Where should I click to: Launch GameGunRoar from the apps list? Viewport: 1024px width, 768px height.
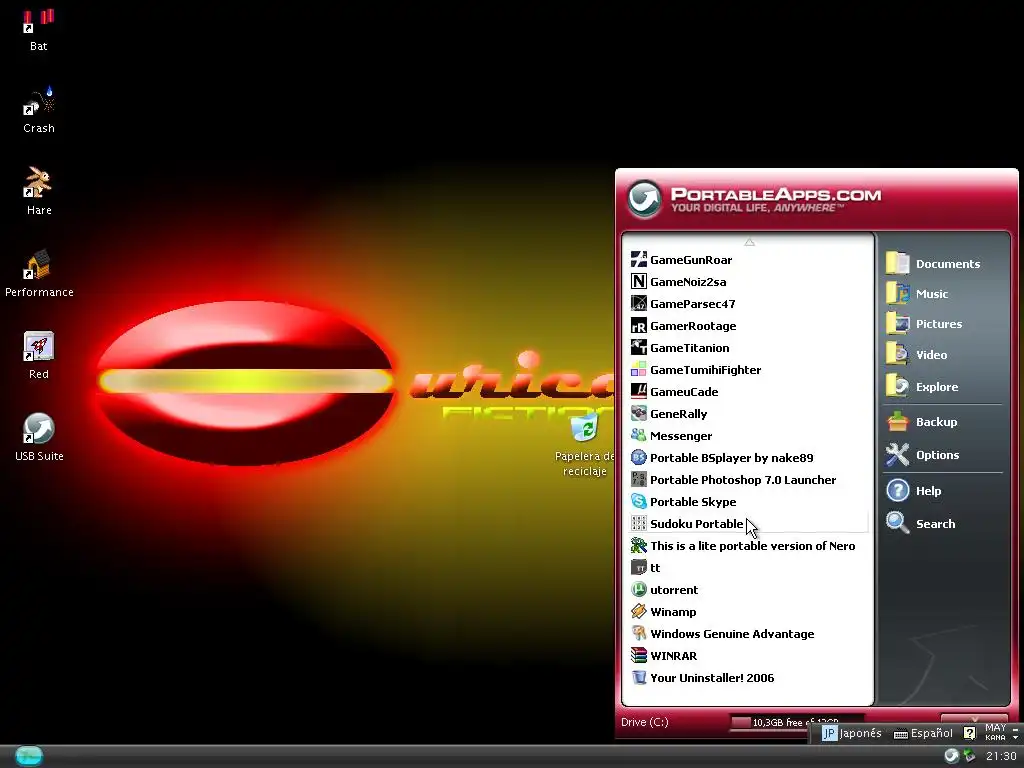pos(748,260)
